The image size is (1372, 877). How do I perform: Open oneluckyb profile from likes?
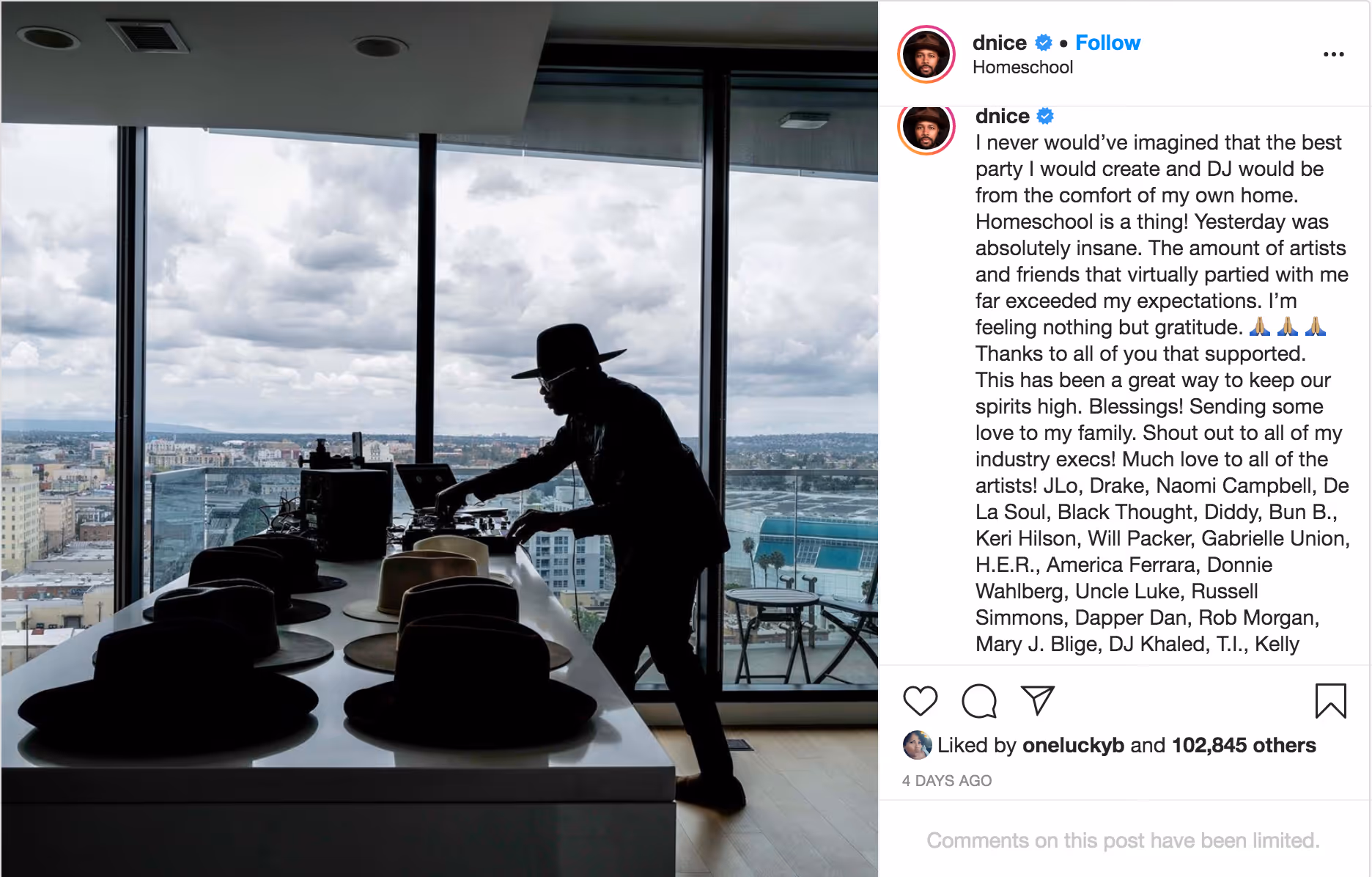[1073, 745]
